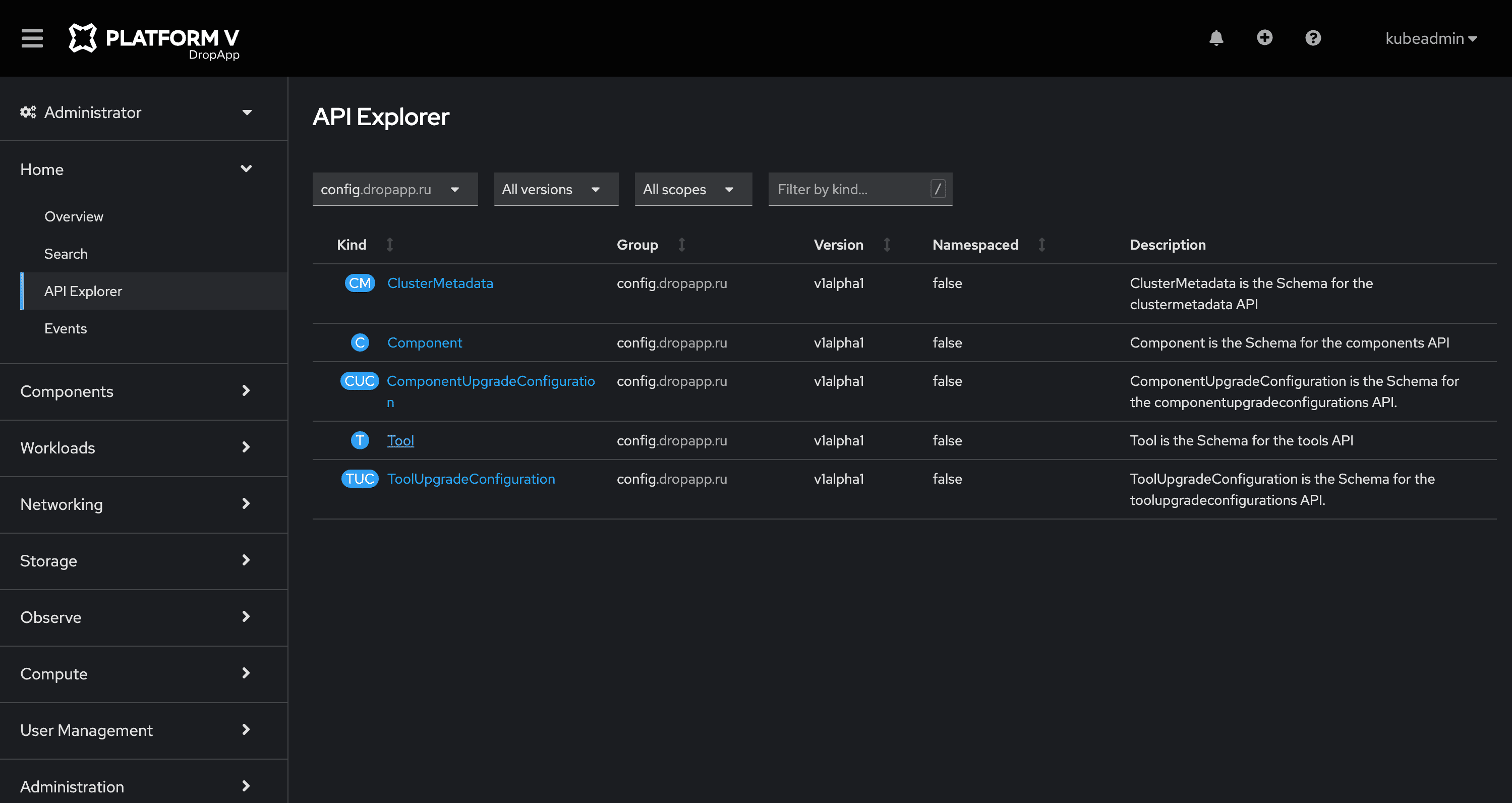The width and height of the screenshot is (1512, 803).
Task: Open the config.dropapp.ru group dropdown
Action: 395,189
